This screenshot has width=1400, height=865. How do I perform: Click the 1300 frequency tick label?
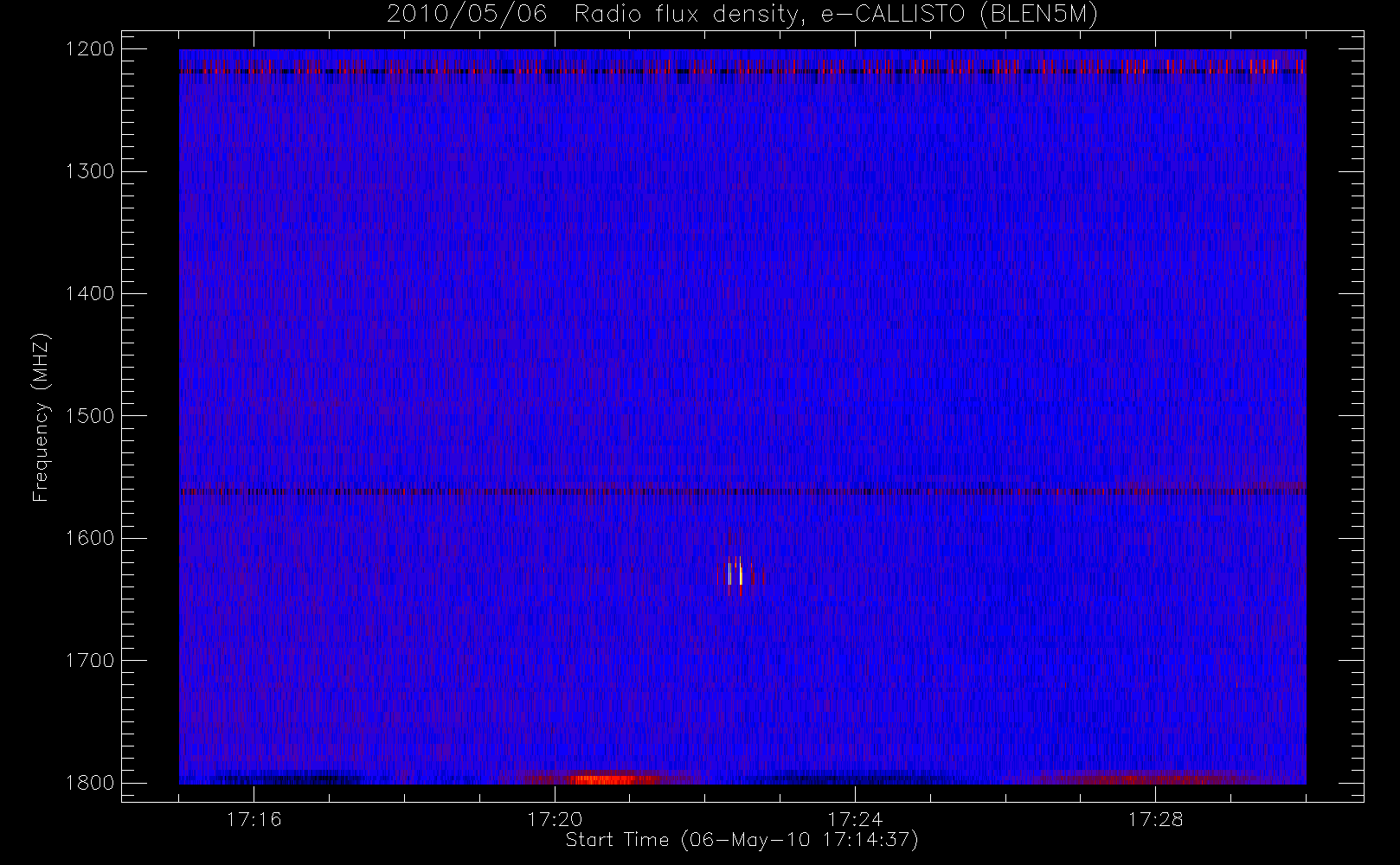90,171
